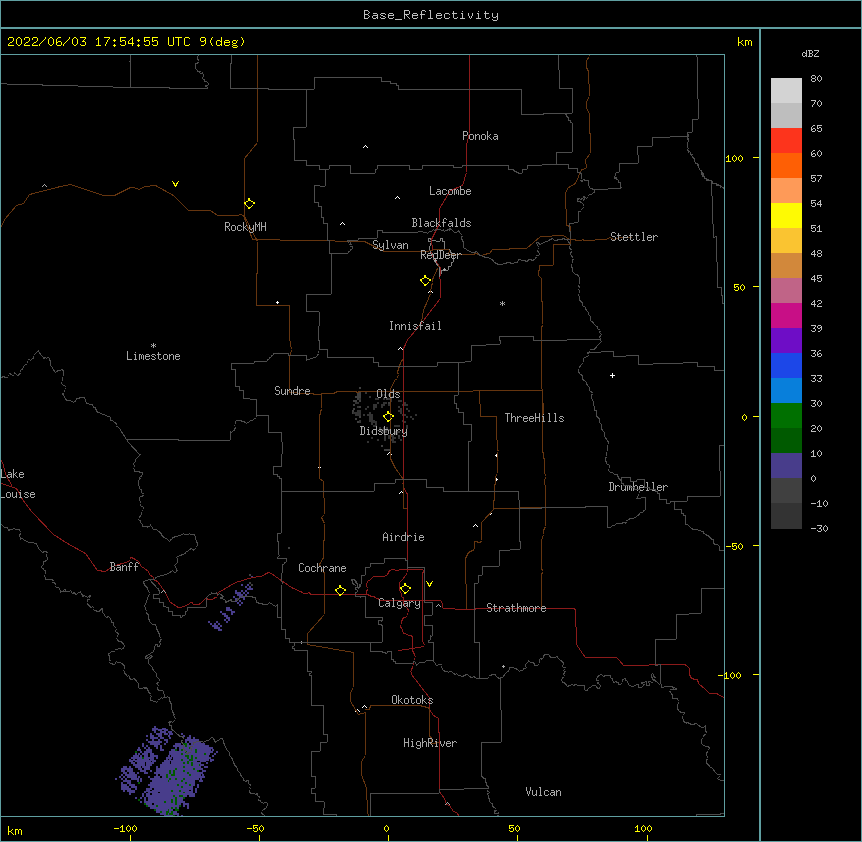Viewport: 862px width, 842px height.
Task: Click the small purple echo east of Banff
Action: [231, 607]
